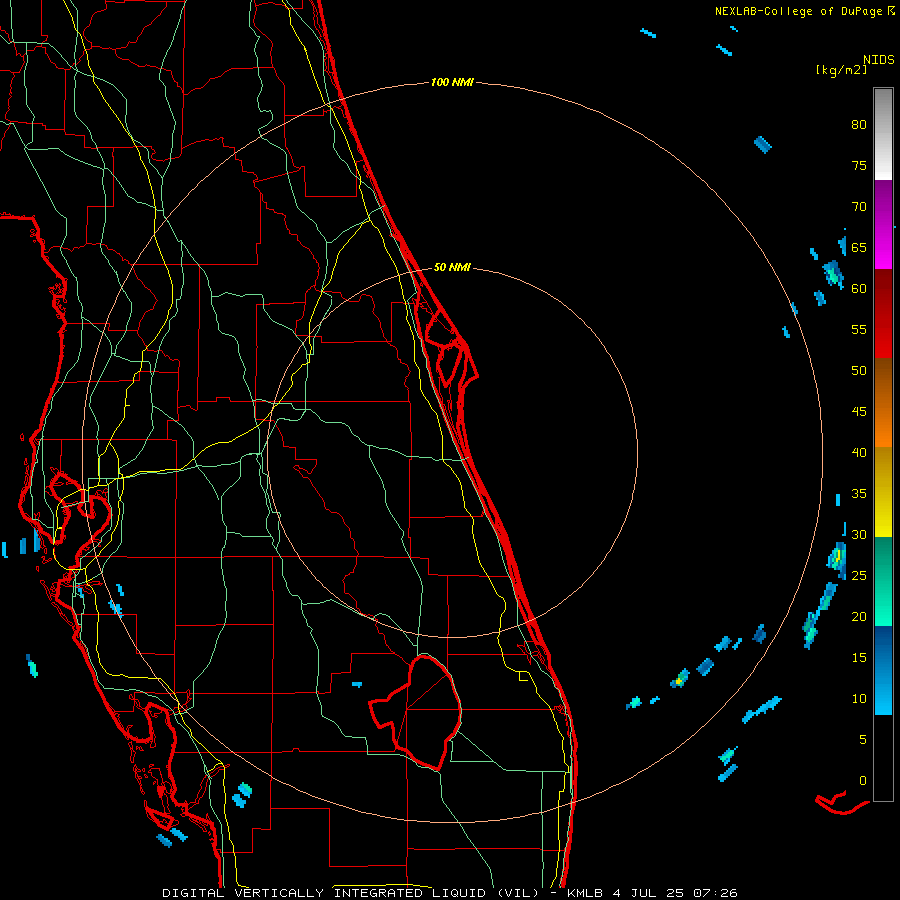The height and width of the screenshot is (900, 900).
Task: Click the "KMLB" station identifier
Action: point(584,893)
